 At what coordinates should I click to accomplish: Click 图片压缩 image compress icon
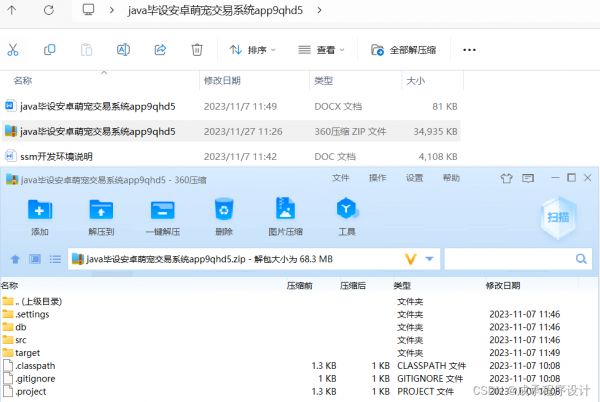pos(285,217)
